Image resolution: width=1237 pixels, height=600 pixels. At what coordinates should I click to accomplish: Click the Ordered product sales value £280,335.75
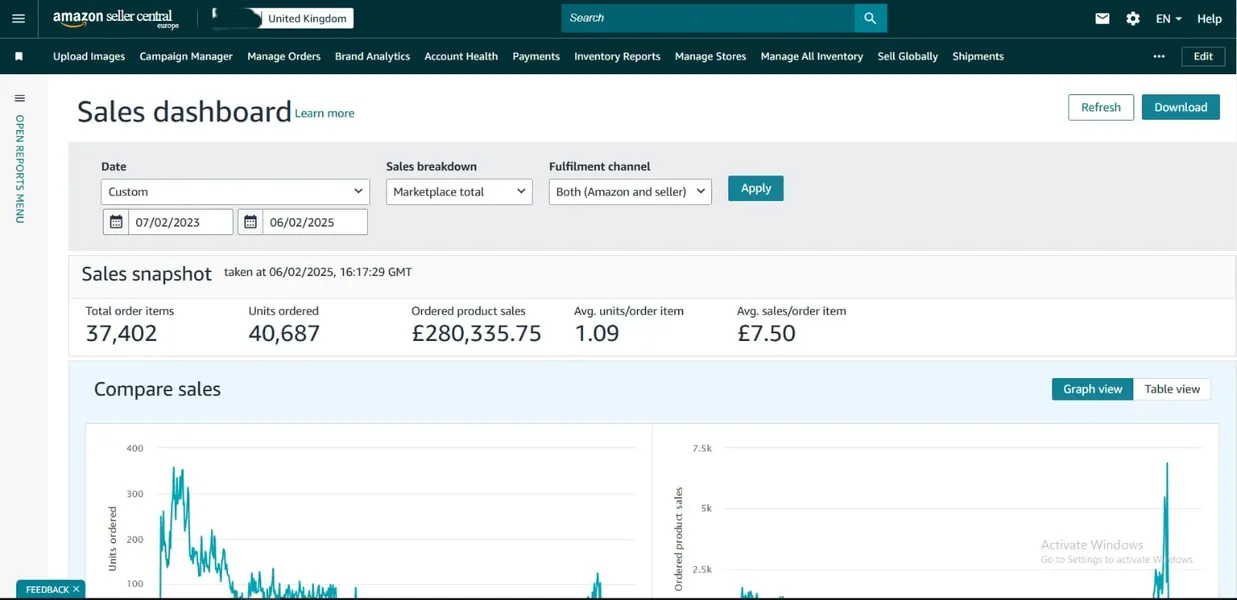coord(476,334)
